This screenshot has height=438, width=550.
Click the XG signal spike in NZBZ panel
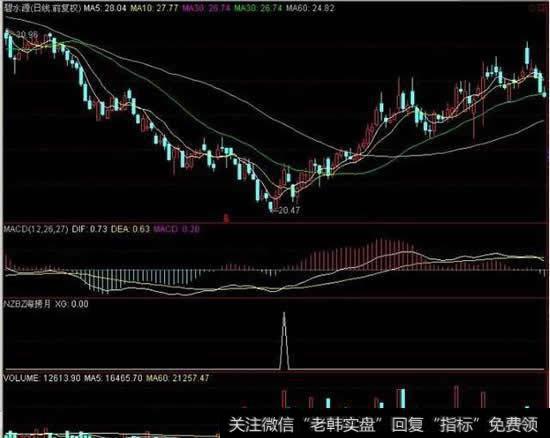pos(284,341)
